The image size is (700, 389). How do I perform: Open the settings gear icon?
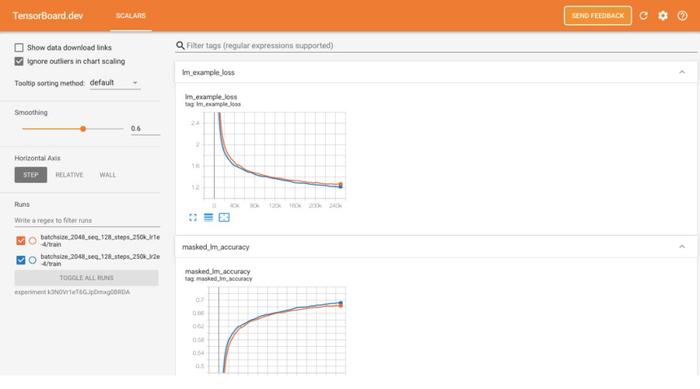point(663,16)
